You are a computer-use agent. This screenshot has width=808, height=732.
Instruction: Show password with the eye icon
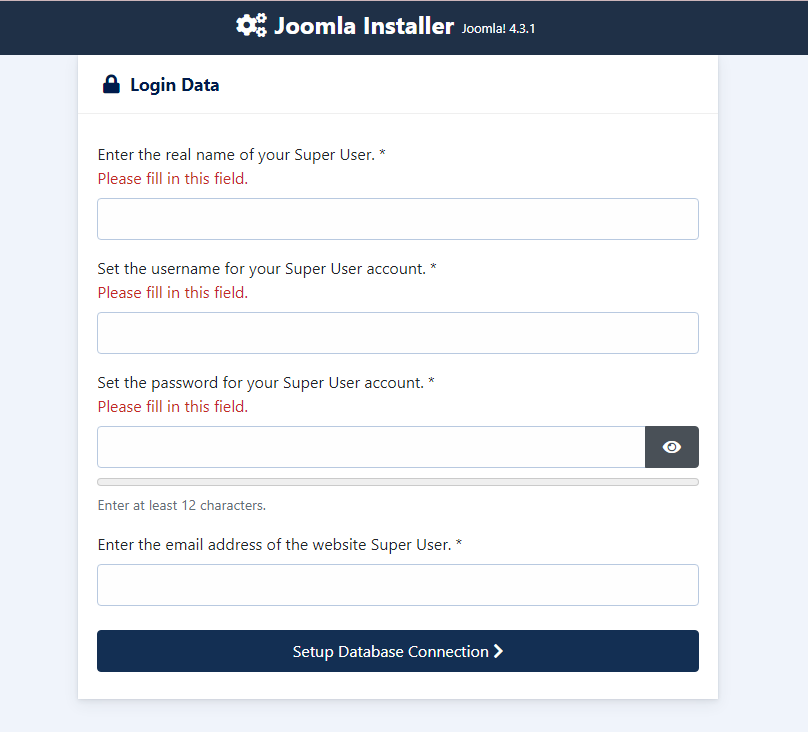coord(672,447)
